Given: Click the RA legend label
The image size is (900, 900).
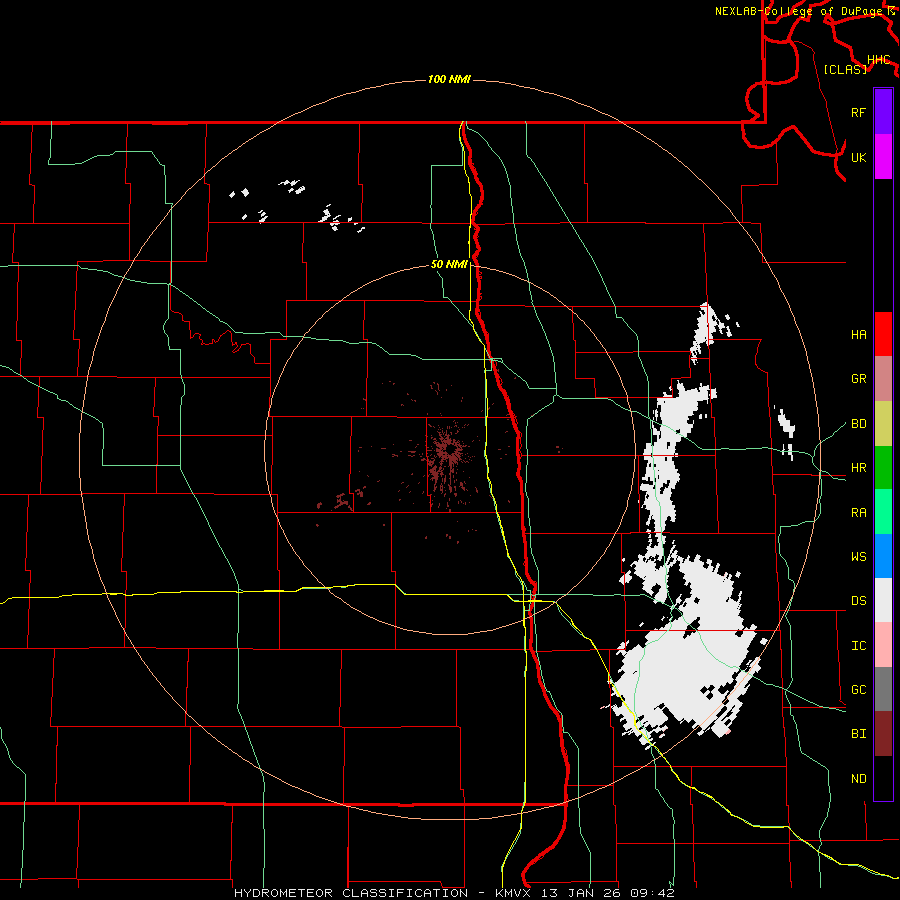Looking at the screenshot, I should 859,513.
